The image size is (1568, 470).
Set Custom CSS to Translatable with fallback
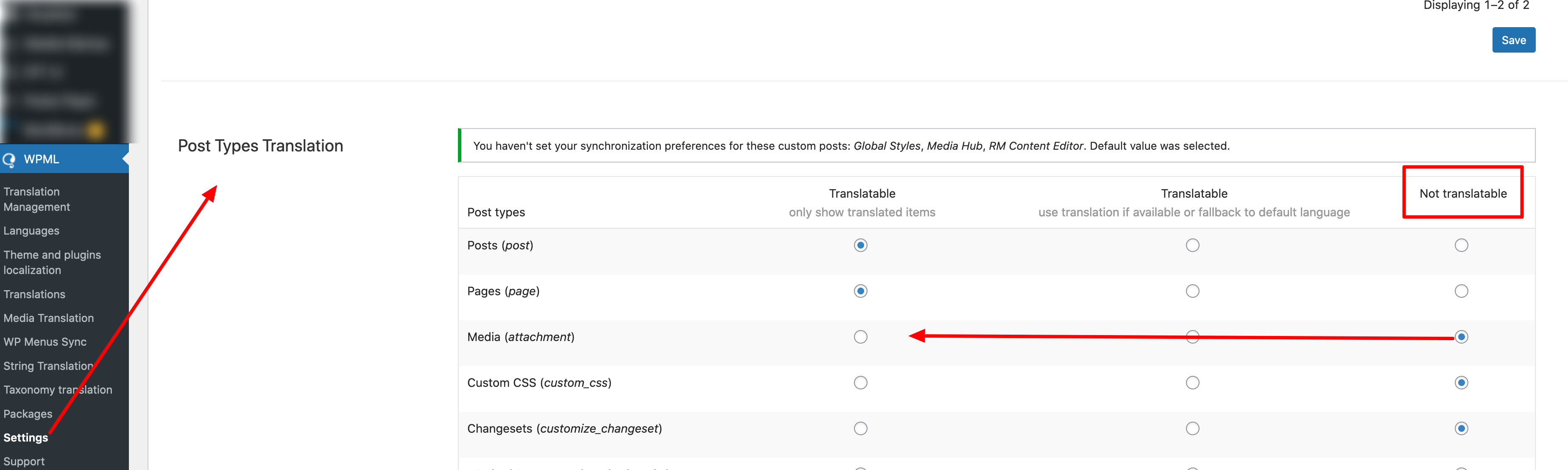pyautogui.click(x=1192, y=383)
